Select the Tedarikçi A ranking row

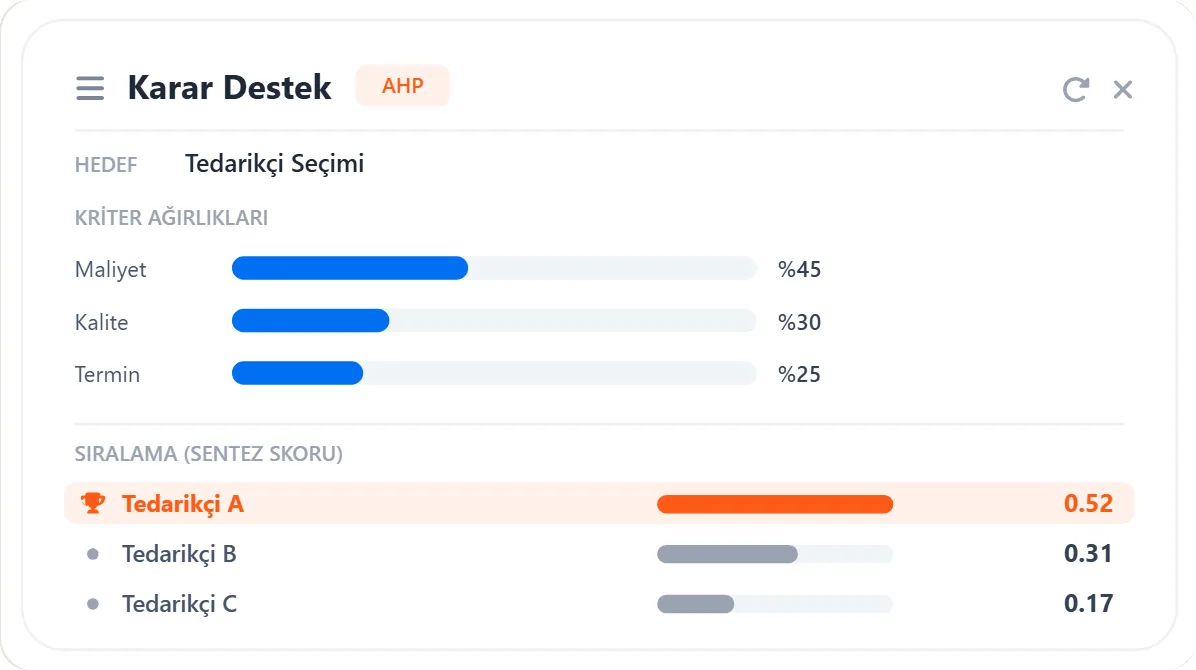[x=599, y=503]
